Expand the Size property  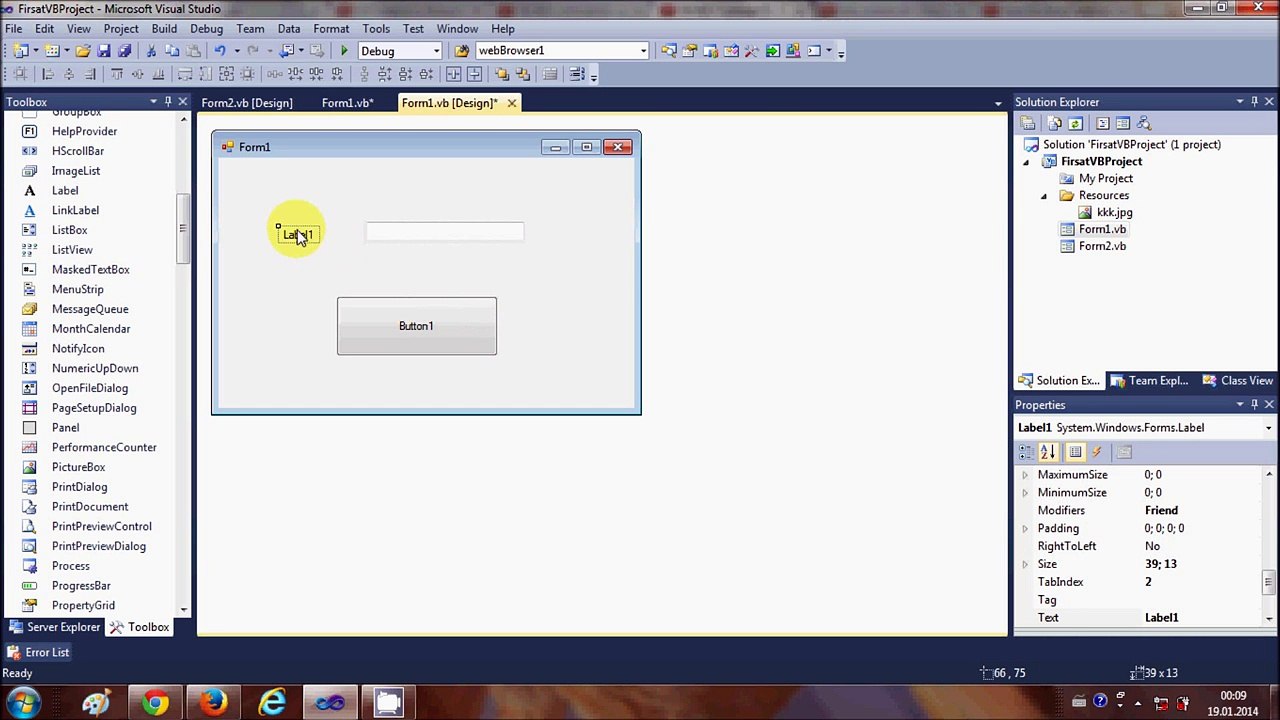tap(1025, 564)
